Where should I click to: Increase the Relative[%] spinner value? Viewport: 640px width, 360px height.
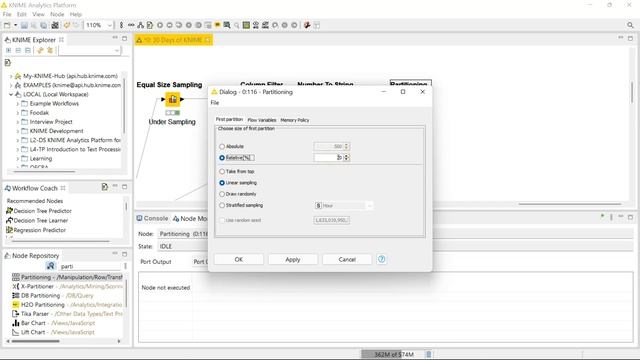(x=347, y=156)
